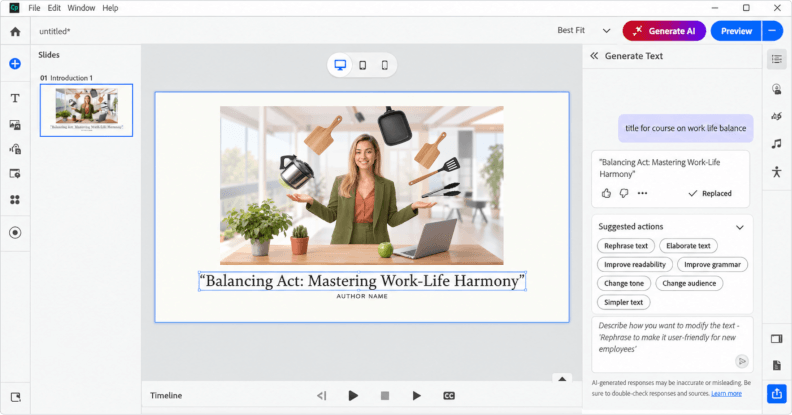Click the Replaced status label
The image size is (792, 415).
(x=710, y=193)
